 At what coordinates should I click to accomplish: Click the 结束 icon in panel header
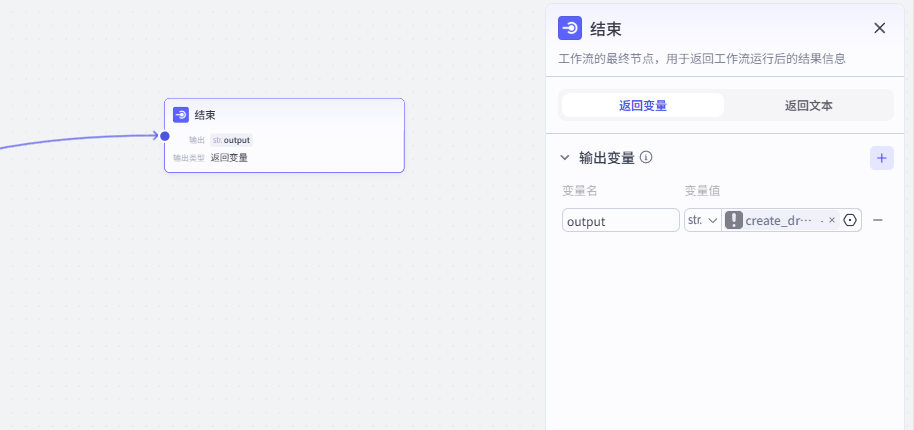pos(570,28)
